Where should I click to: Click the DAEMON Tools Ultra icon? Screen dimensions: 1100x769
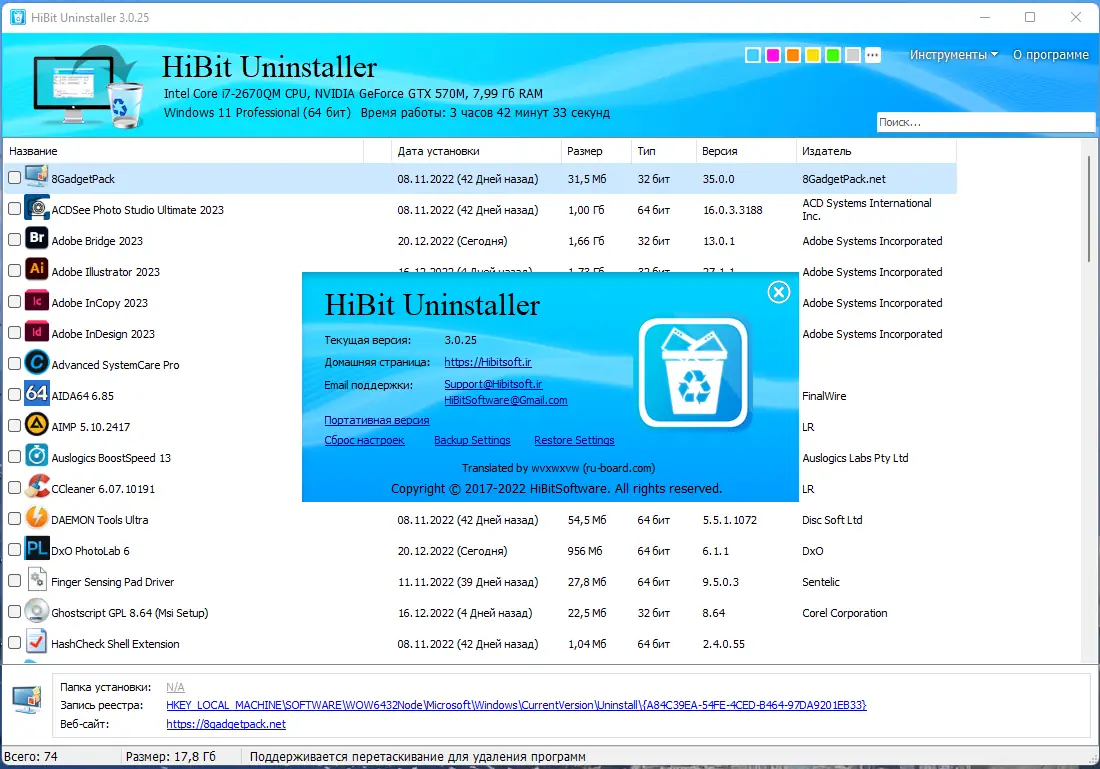pyautogui.click(x=37, y=519)
